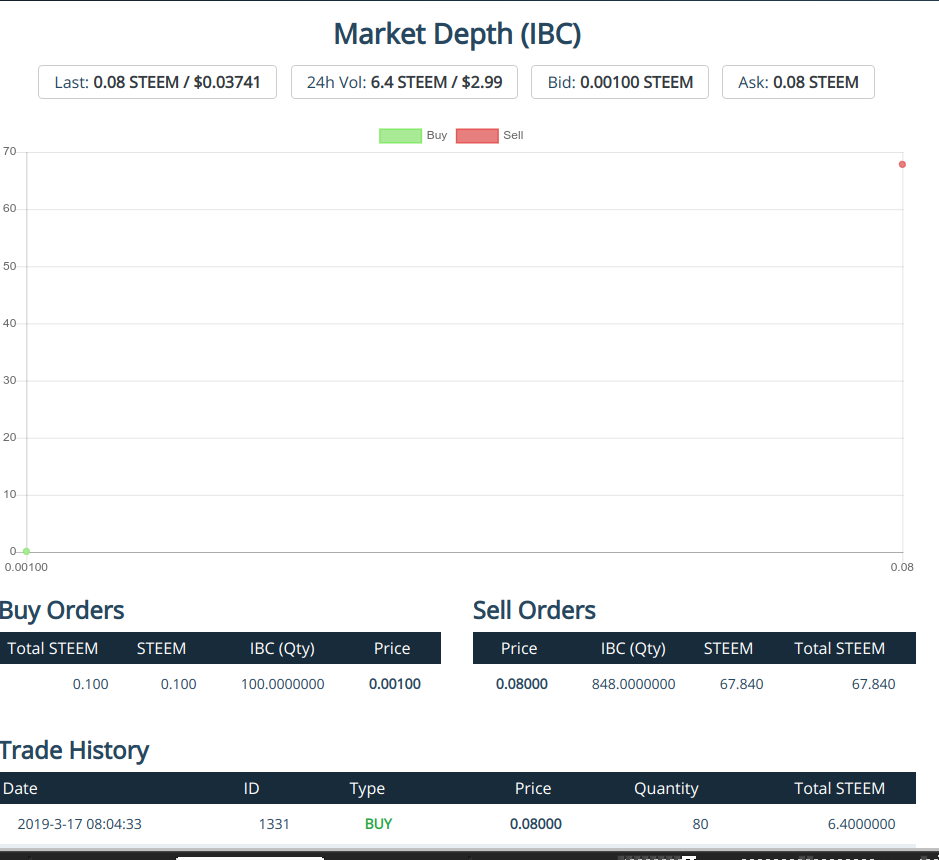Viewport: 939px width, 860px height.
Task: Toggle the red Sell legend swatch
Action: [x=477, y=136]
